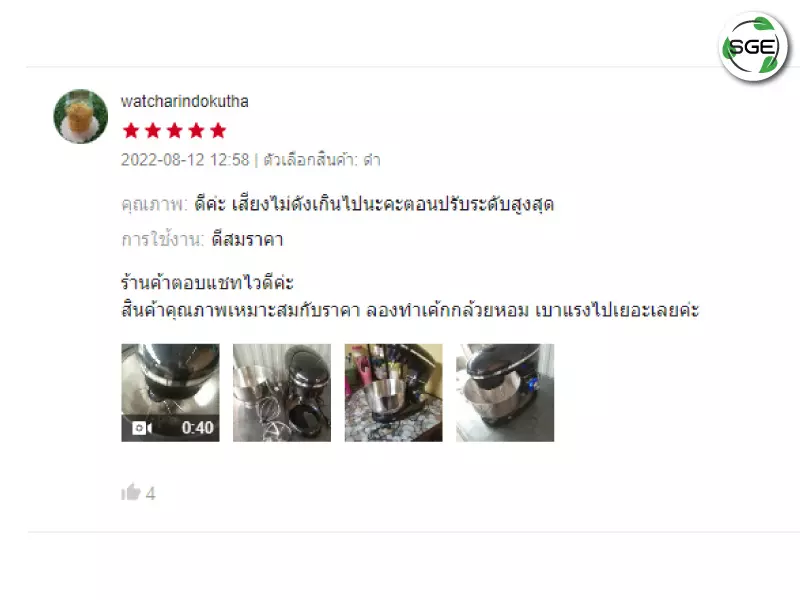Click the first red rating star

pos(131,131)
